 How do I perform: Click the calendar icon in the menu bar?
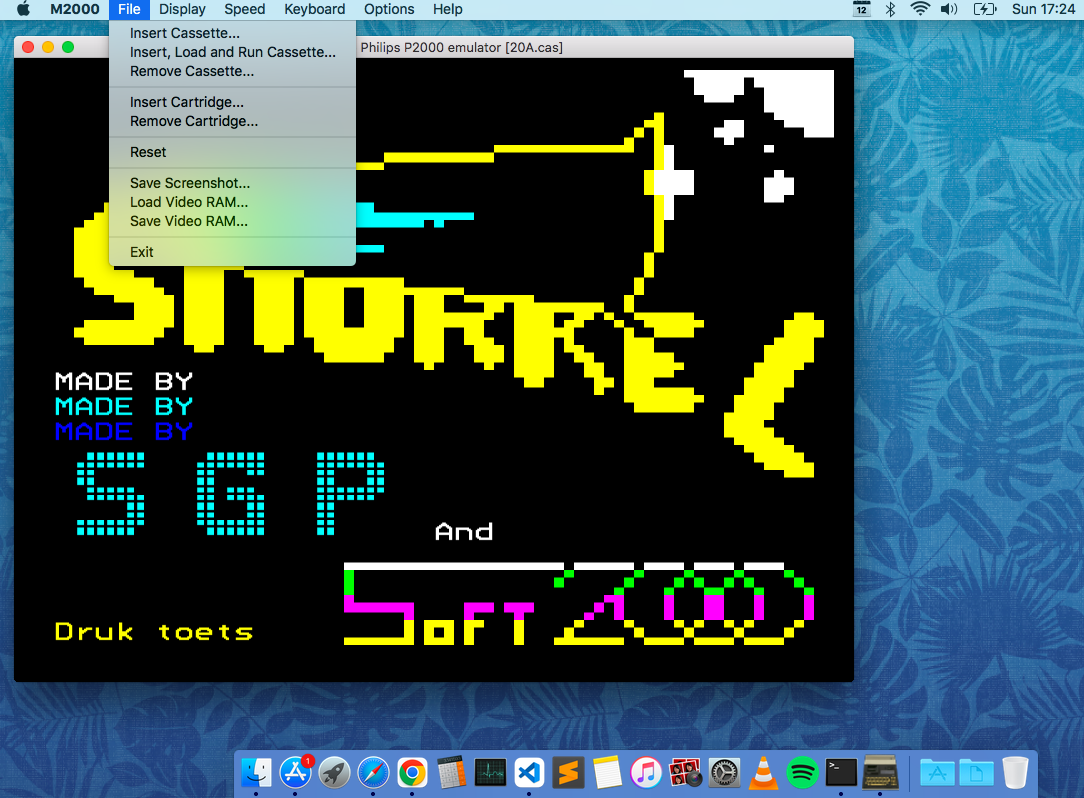pyautogui.click(x=861, y=9)
